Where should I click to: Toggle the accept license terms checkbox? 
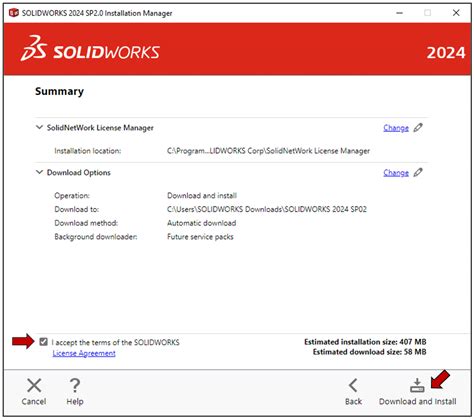point(43,342)
